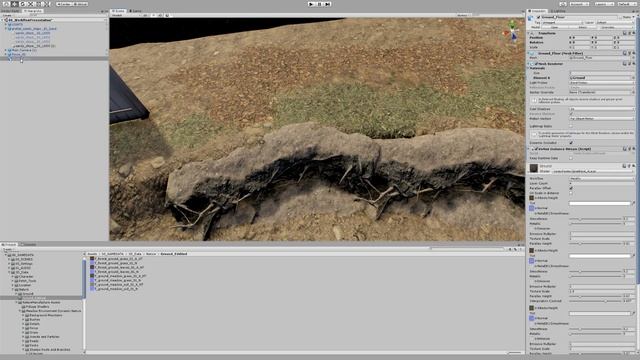Switch to the Console tab
This screenshot has height=360, width=640.
coord(29,244)
